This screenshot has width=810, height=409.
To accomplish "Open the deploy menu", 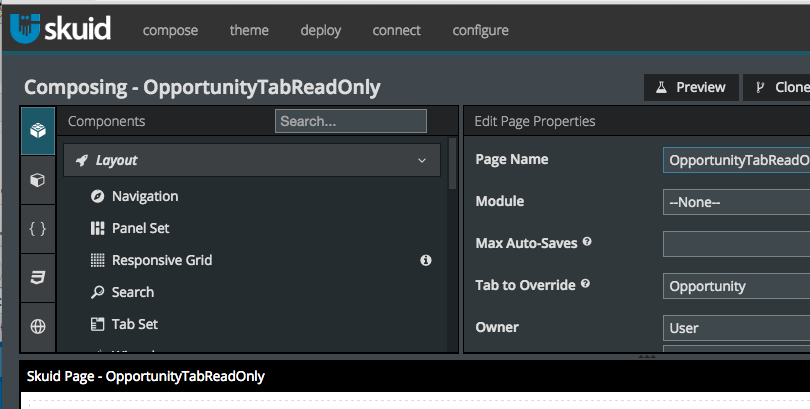I will click(x=320, y=30).
